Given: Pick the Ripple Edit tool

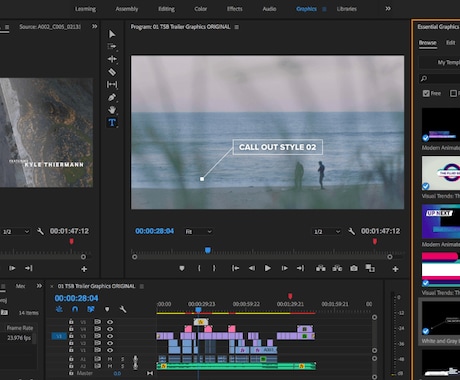Looking at the screenshot, I should (x=112, y=59).
